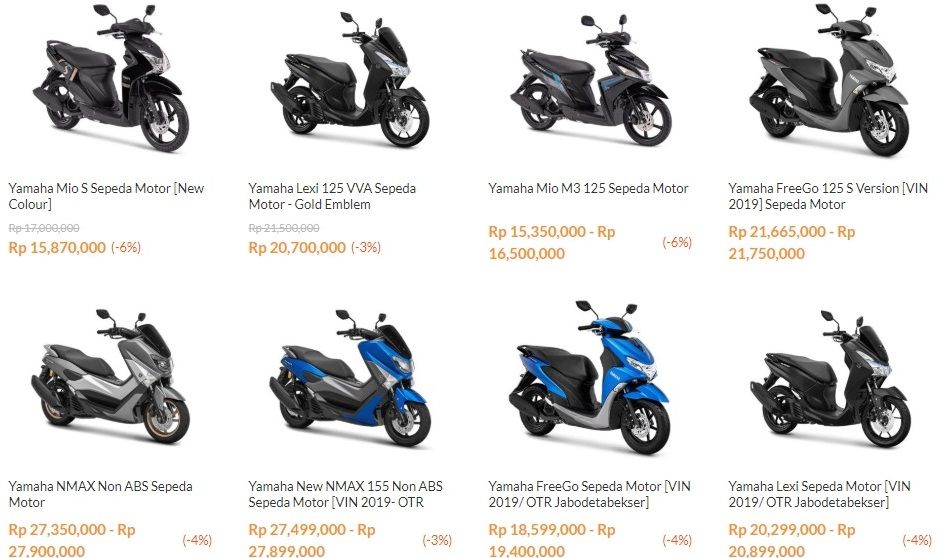The image size is (945, 558).
Task: Click the blue New NMAX 155 scooter image
Action: tap(350, 378)
